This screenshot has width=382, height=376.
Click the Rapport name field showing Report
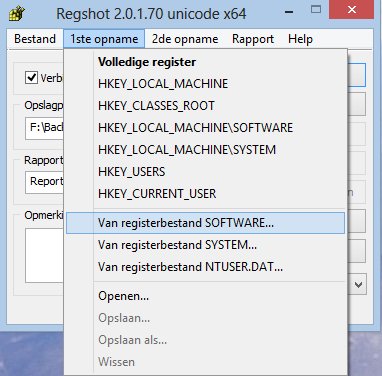pos(44,182)
